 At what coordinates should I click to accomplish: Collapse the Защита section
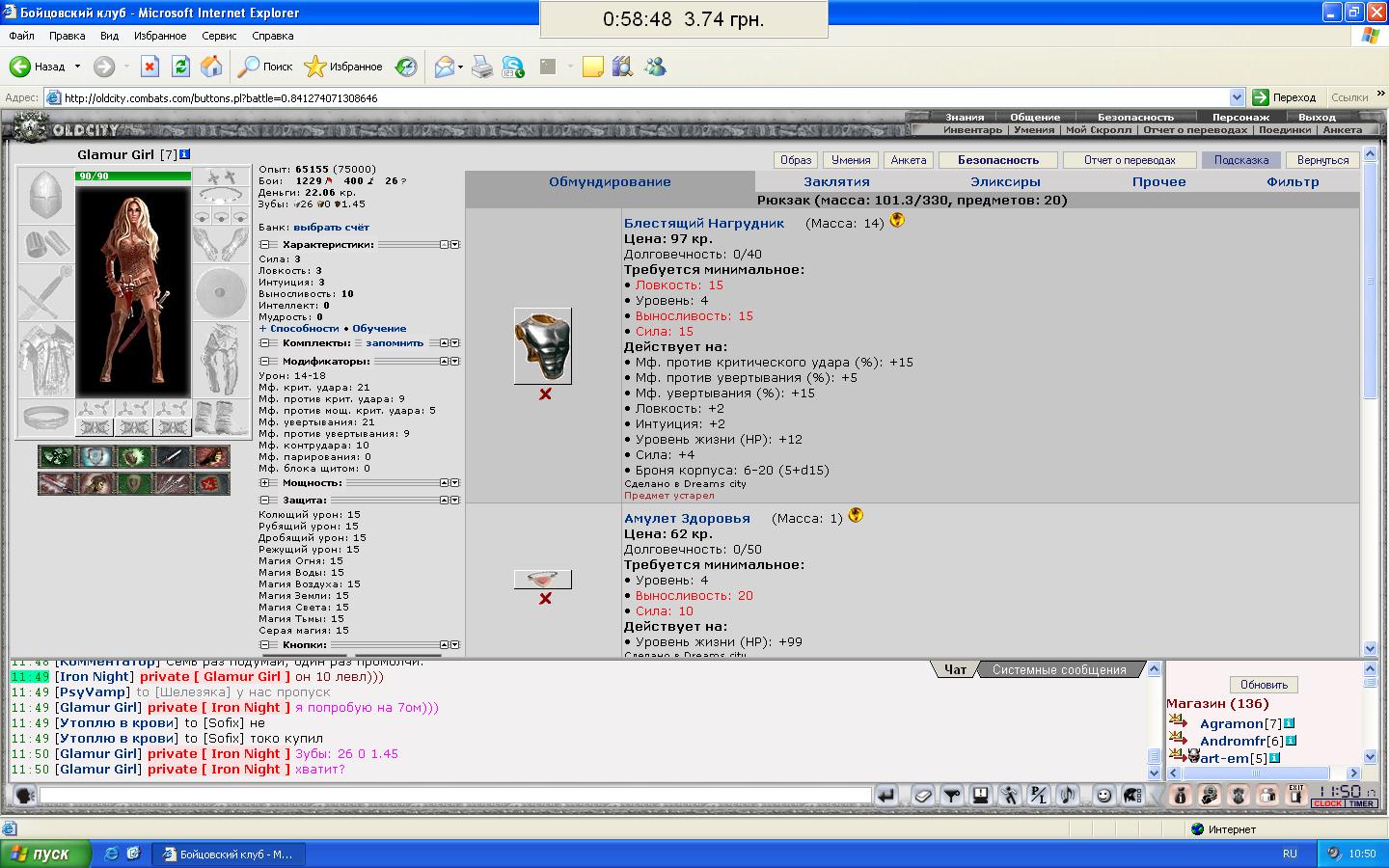click(265, 501)
